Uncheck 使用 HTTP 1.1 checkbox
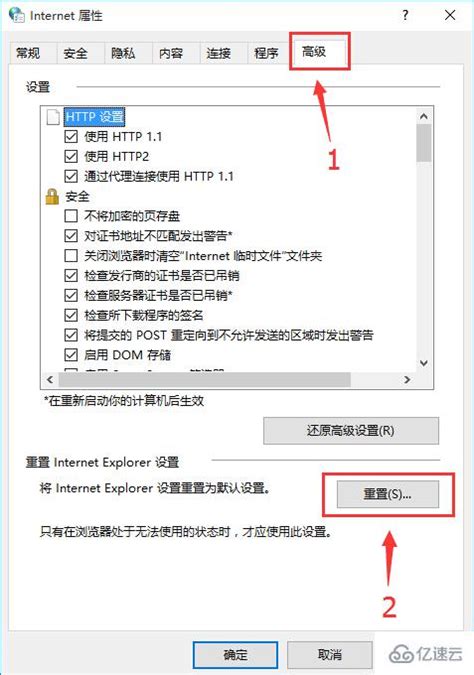This screenshot has height=675, width=474. point(71,136)
